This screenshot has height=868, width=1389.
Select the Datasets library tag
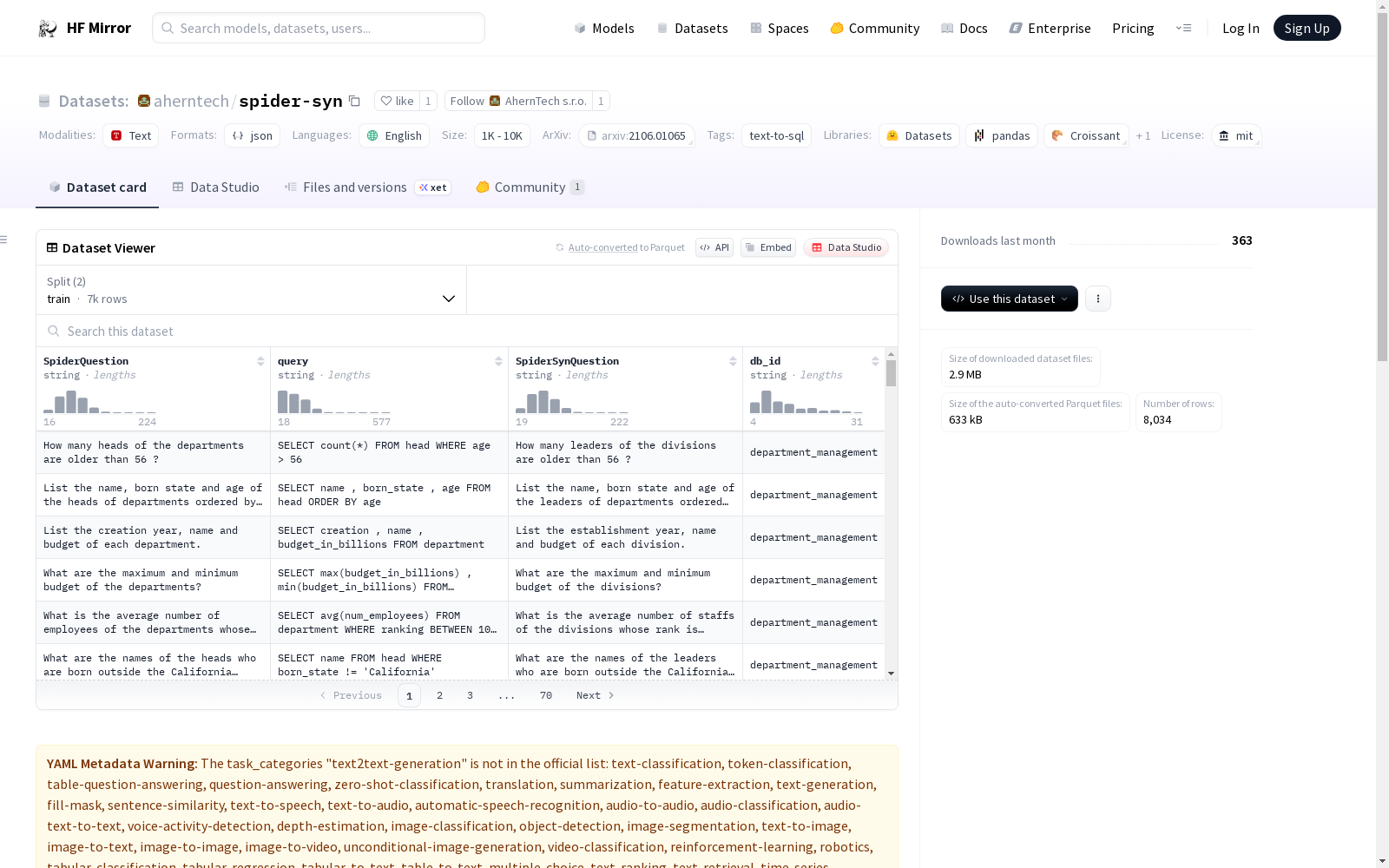[919, 135]
